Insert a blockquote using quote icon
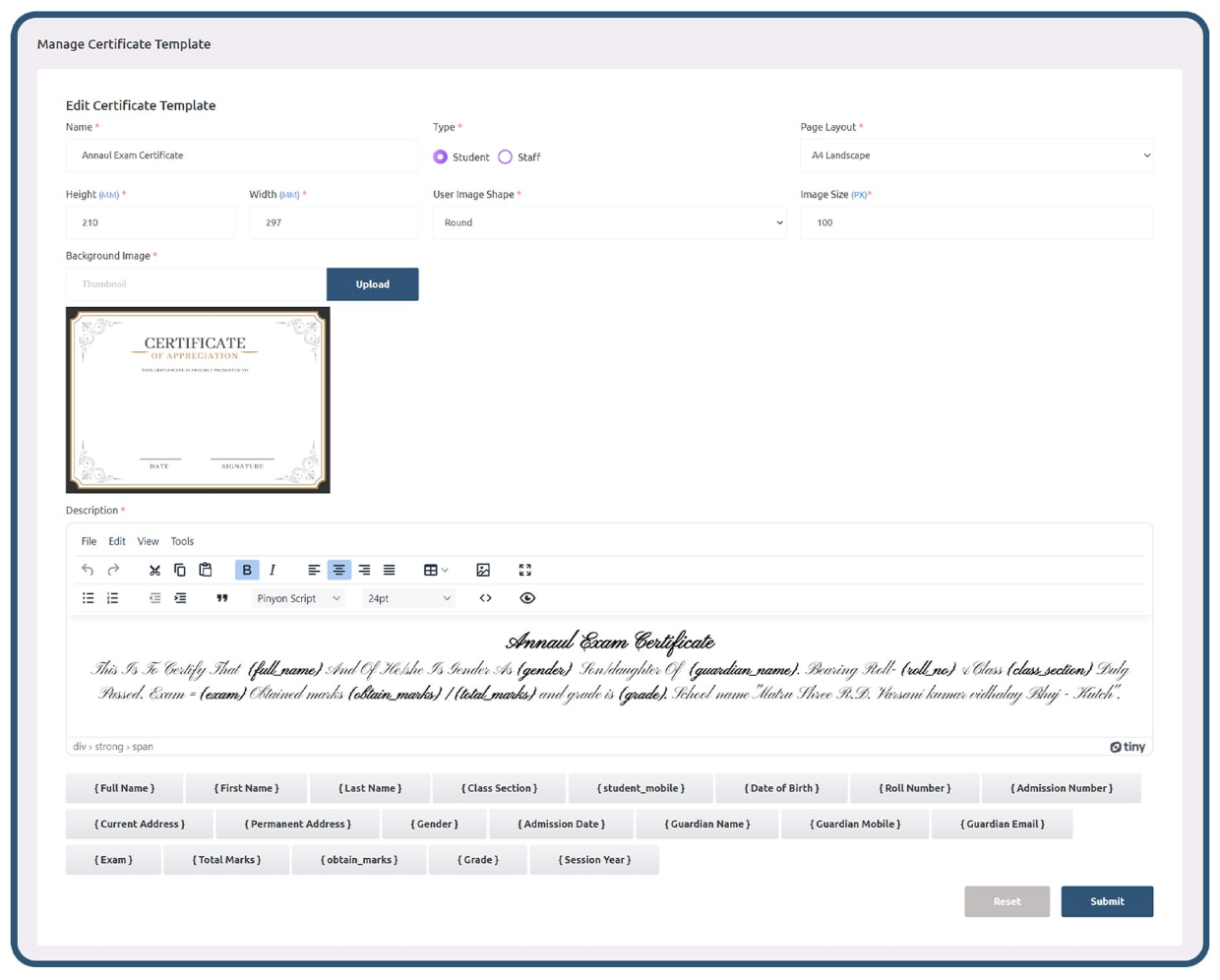Screen dimensions: 1220x980 [x=222, y=598]
